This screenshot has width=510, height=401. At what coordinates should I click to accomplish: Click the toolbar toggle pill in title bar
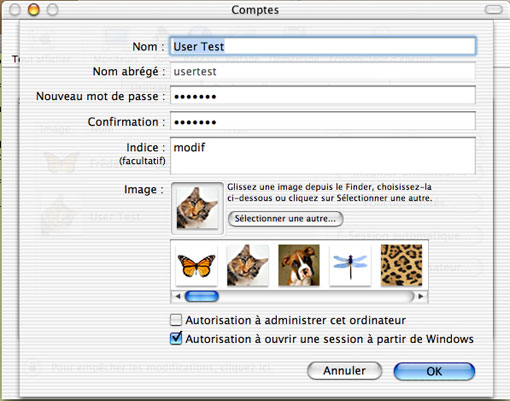pos(493,10)
